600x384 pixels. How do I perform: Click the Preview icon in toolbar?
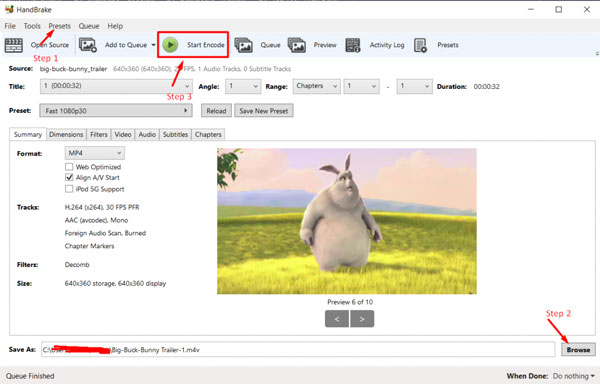(x=297, y=45)
